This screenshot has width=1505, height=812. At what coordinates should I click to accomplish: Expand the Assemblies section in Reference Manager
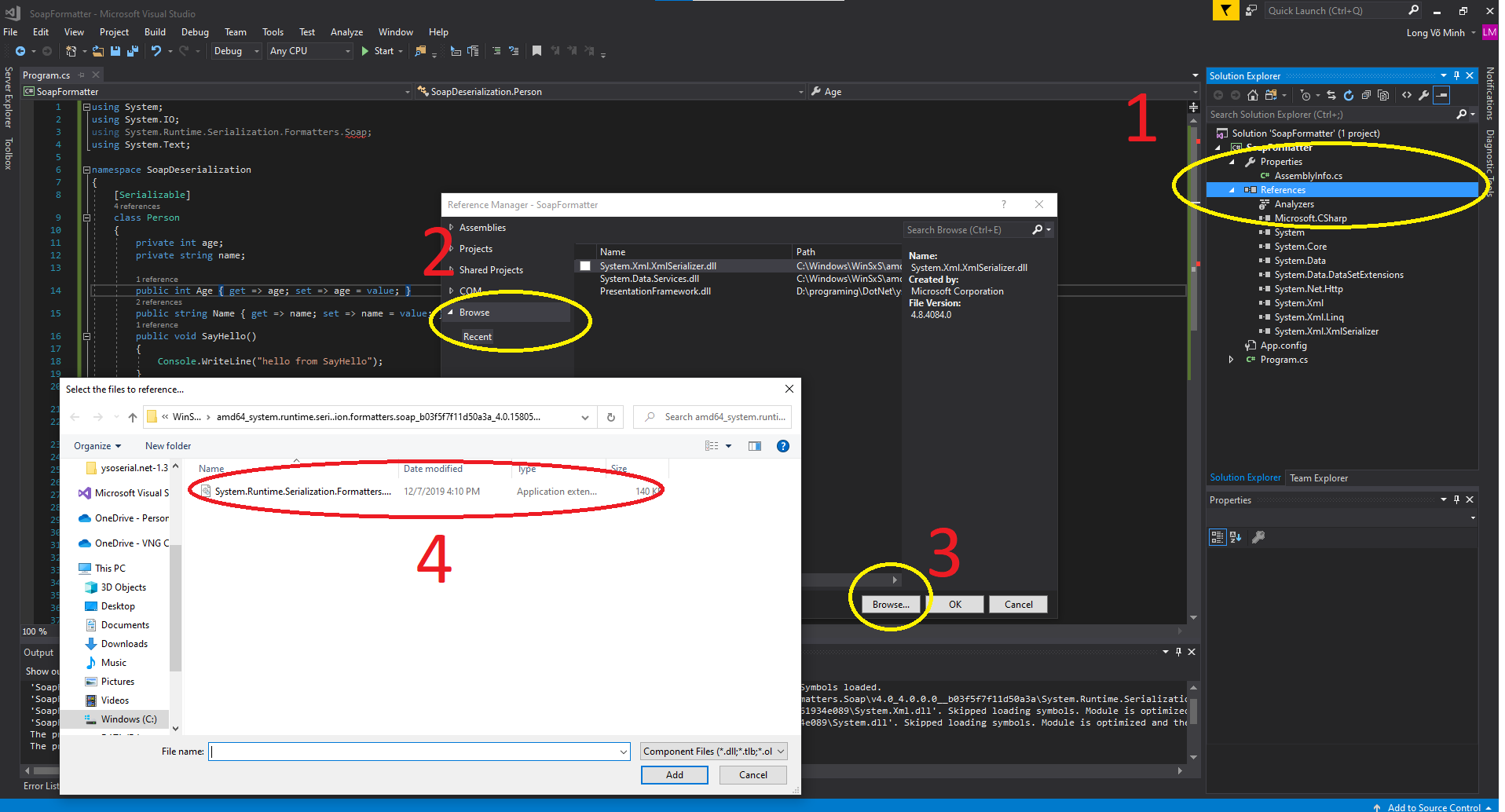click(452, 228)
